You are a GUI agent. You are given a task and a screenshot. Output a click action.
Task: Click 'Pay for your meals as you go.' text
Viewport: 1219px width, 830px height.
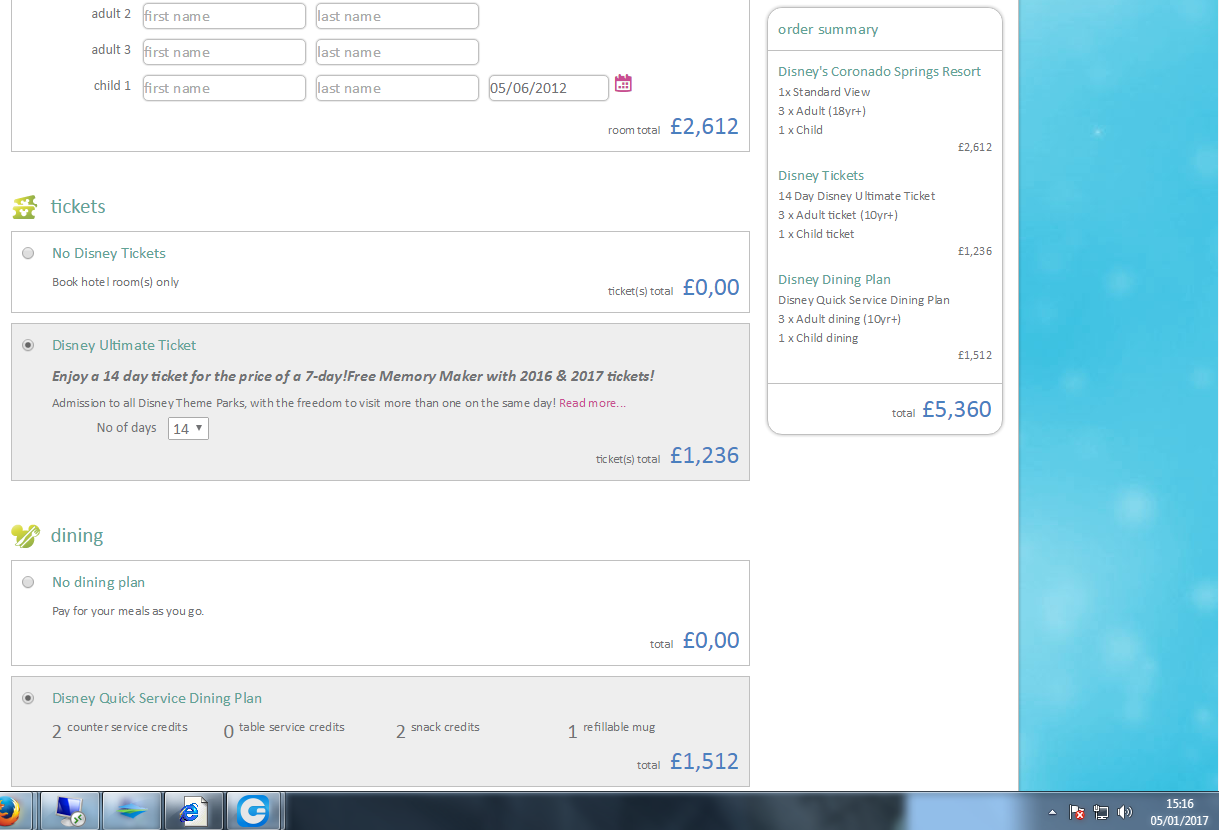pos(128,610)
